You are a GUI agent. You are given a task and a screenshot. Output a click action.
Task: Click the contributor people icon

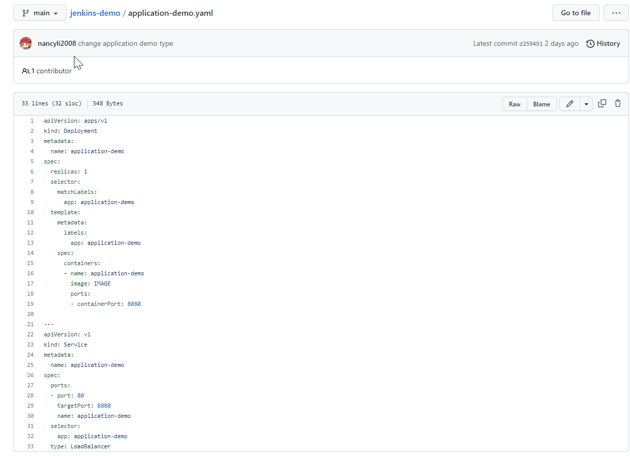coord(26,71)
